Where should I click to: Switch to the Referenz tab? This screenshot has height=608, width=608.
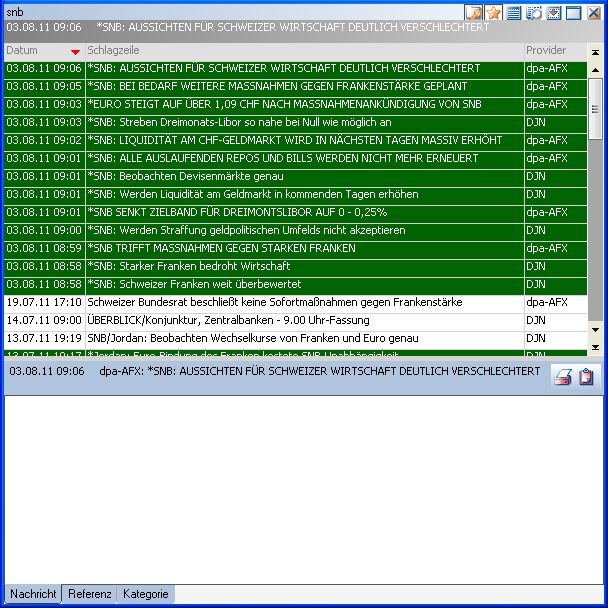(x=89, y=594)
